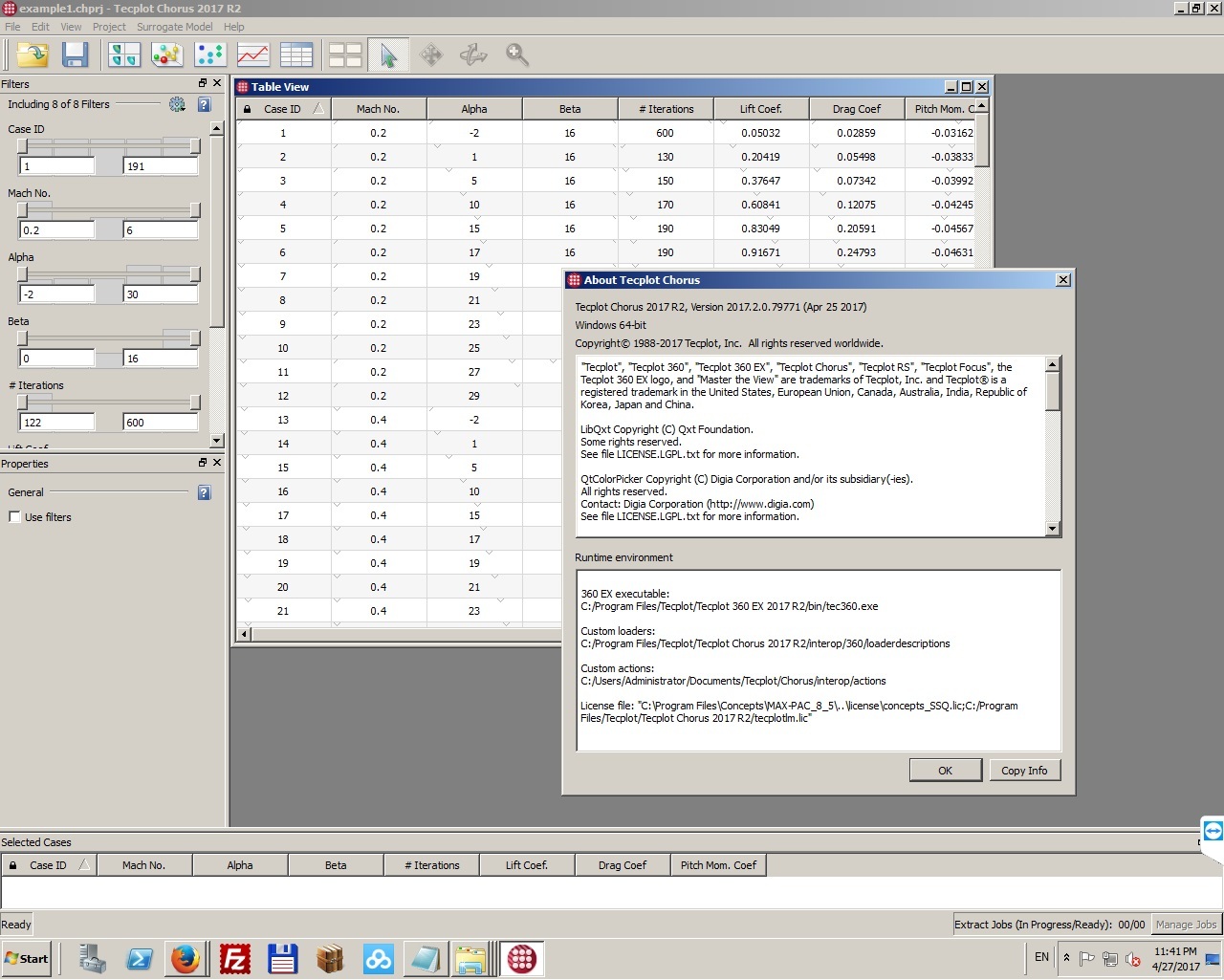Open the File menu
The width and height of the screenshot is (1224, 980).
pos(12,27)
